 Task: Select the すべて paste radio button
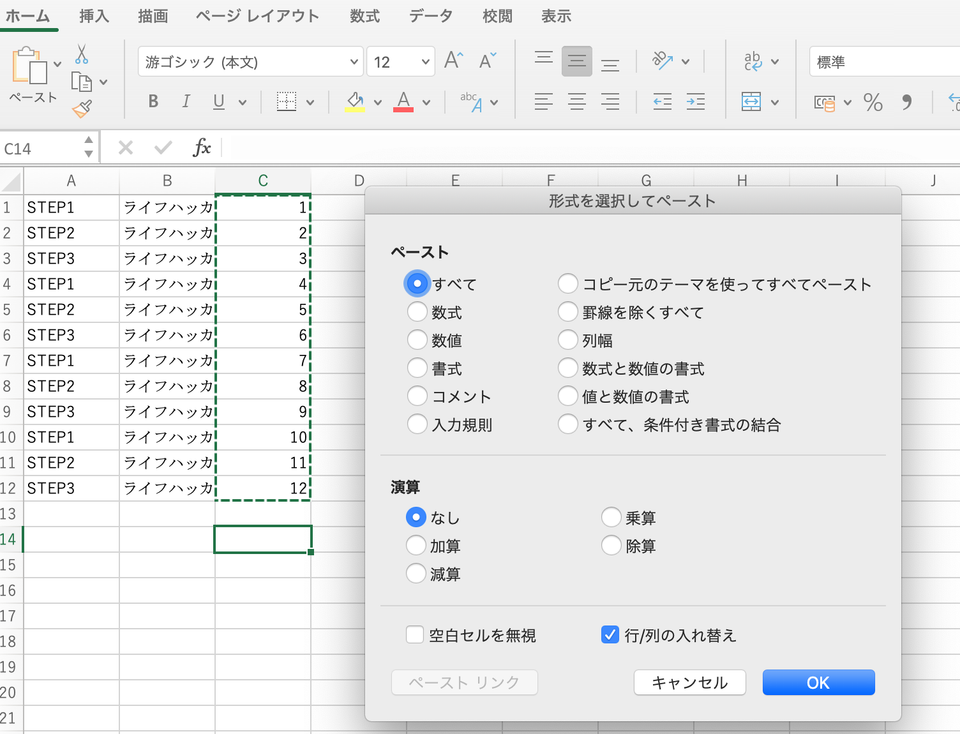tap(417, 283)
